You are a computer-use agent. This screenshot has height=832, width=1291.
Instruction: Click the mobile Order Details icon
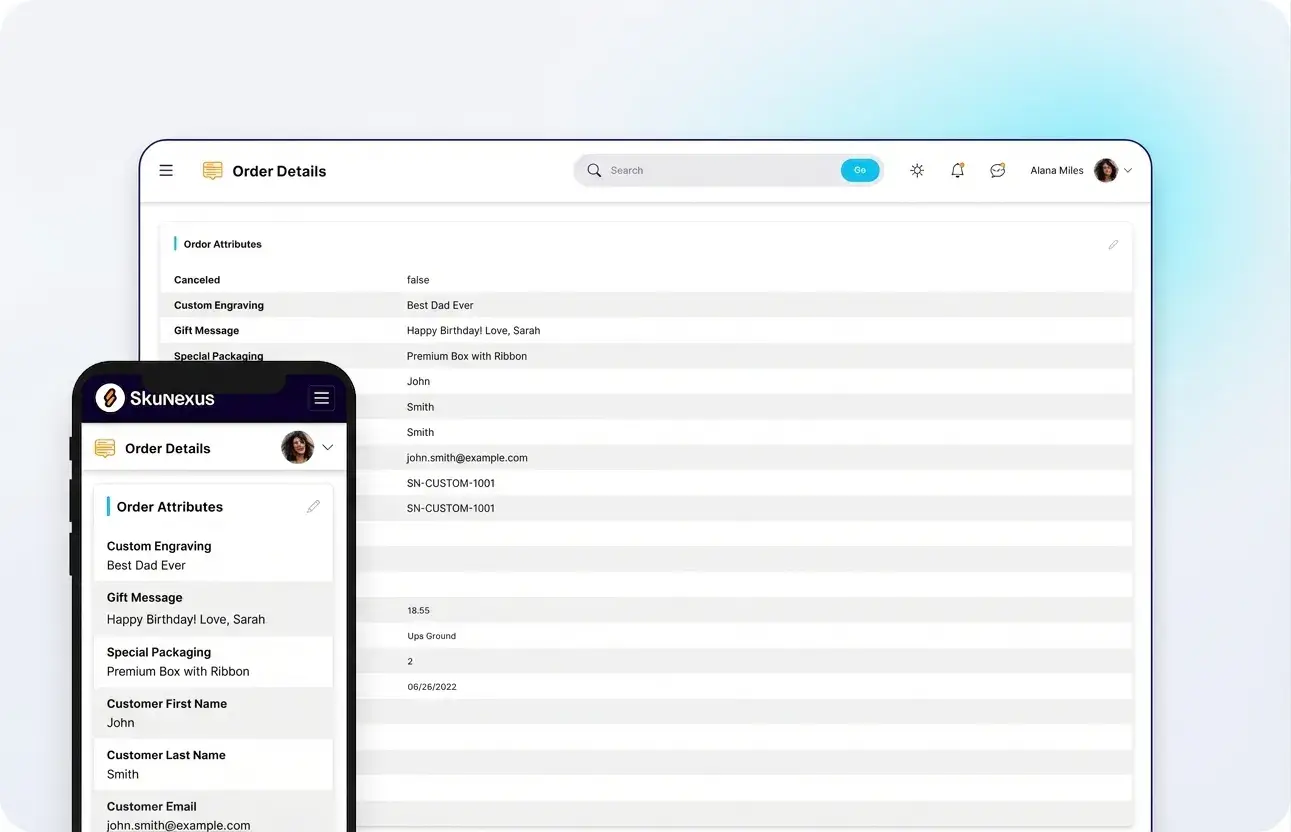[105, 448]
